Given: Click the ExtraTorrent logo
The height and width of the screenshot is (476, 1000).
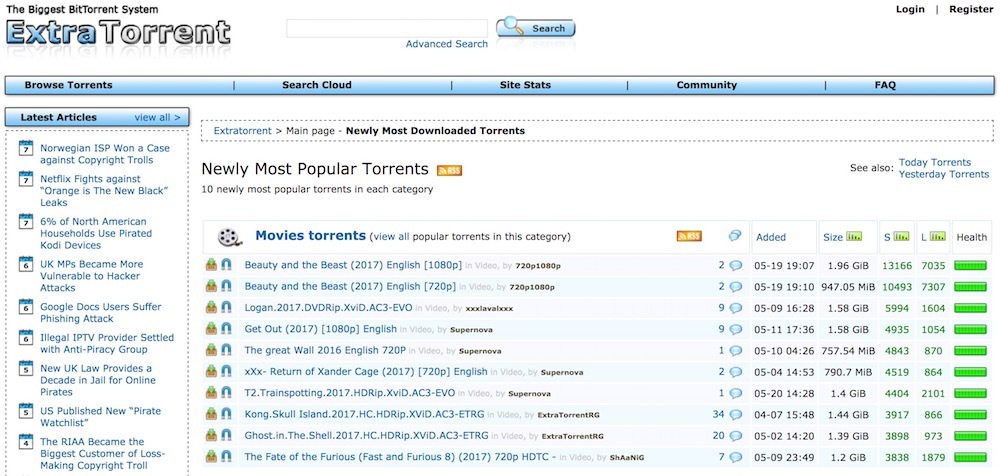Looking at the screenshot, I should (x=118, y=33).
